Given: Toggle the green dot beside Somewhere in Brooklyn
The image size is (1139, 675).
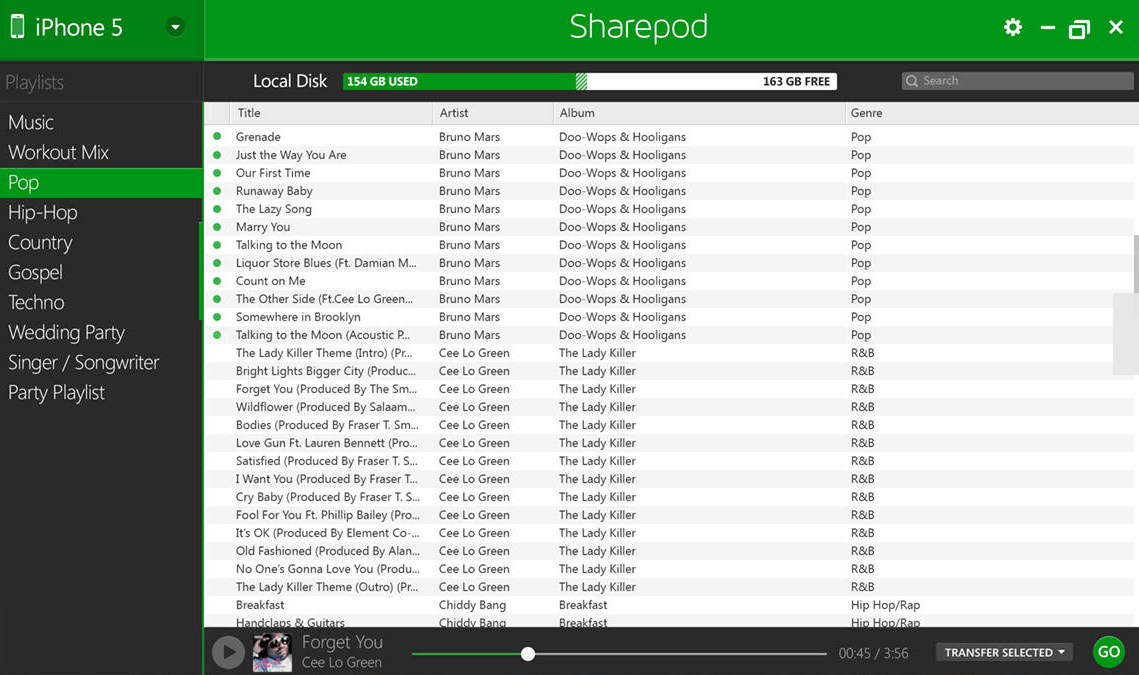Looking at the screenshot, I should [x=216, y=317].
